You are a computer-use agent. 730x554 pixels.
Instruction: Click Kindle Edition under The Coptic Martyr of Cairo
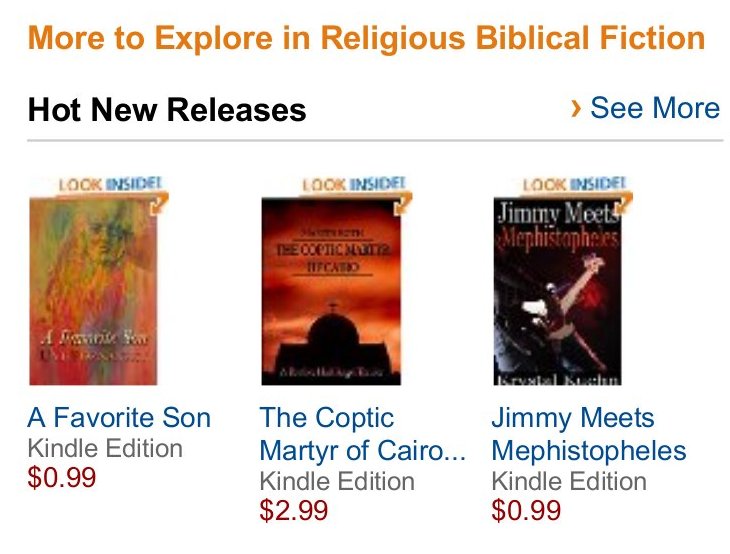click(337, 481)
